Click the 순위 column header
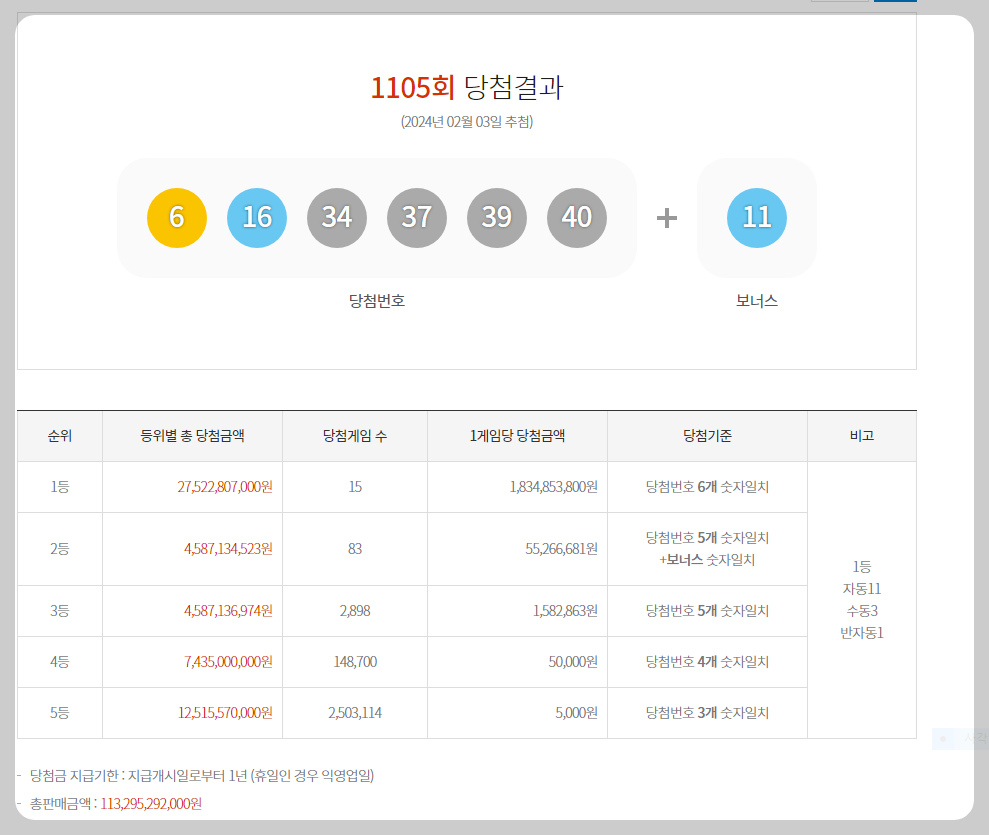Image resolution: width=989 pixels, height=835 pixels. 60,436
